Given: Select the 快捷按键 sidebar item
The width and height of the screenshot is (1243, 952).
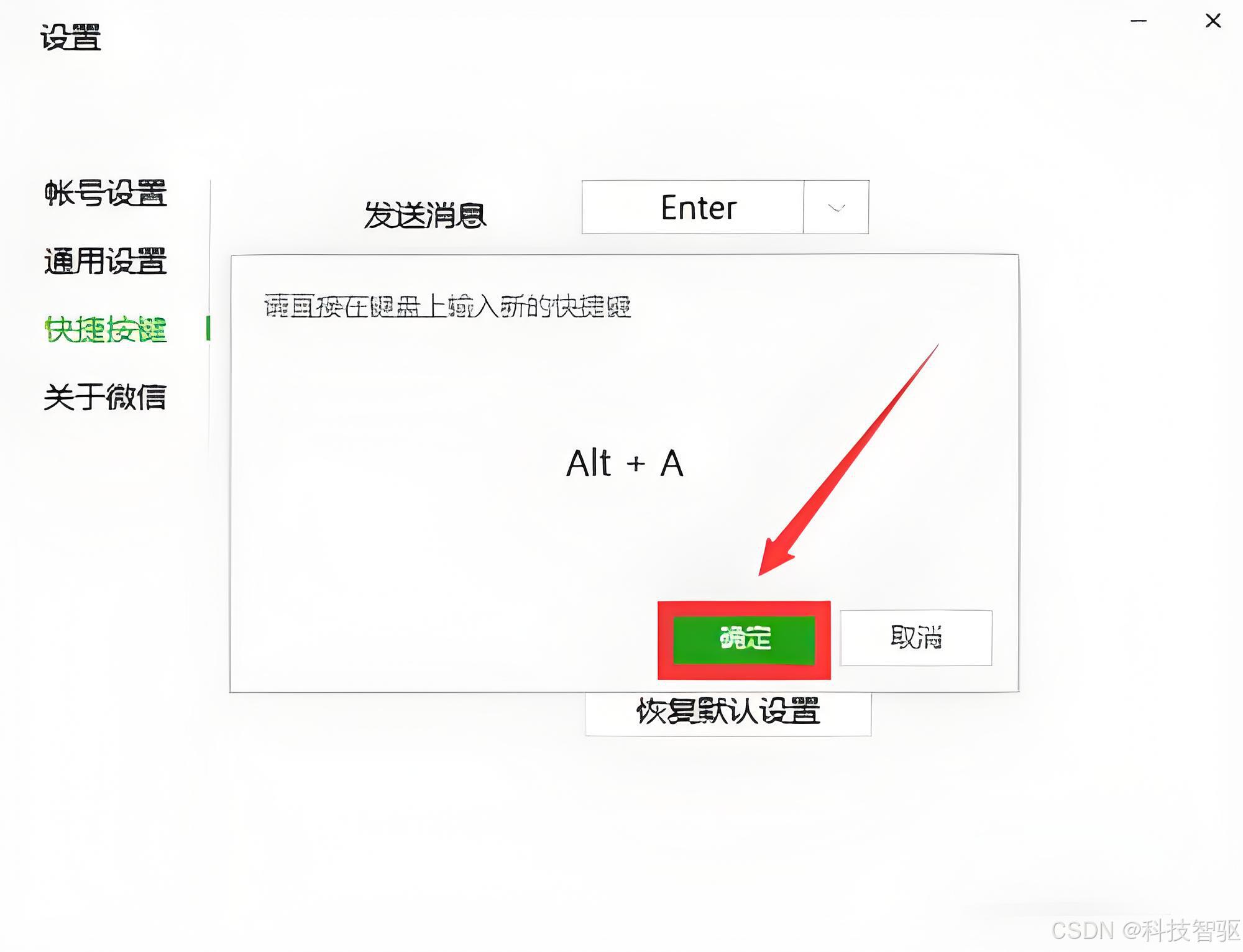Looking at the screenshot, I should pos(105,329).
